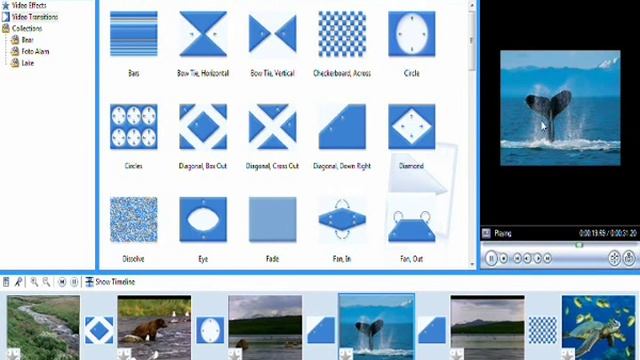Click the monitor icon beside Playing status
Image resolution: width=640 pixels, height=360 pixels.
(486, 233)
